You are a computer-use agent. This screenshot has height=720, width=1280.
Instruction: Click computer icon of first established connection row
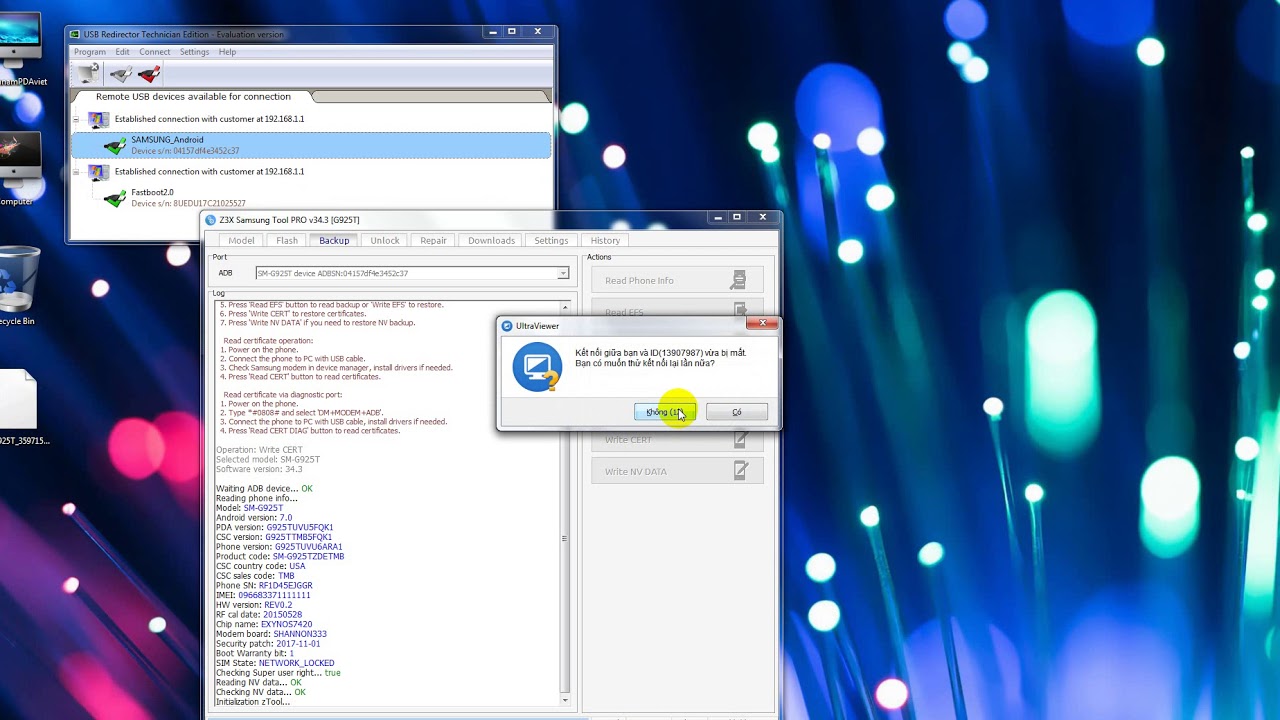pos(98,120)
